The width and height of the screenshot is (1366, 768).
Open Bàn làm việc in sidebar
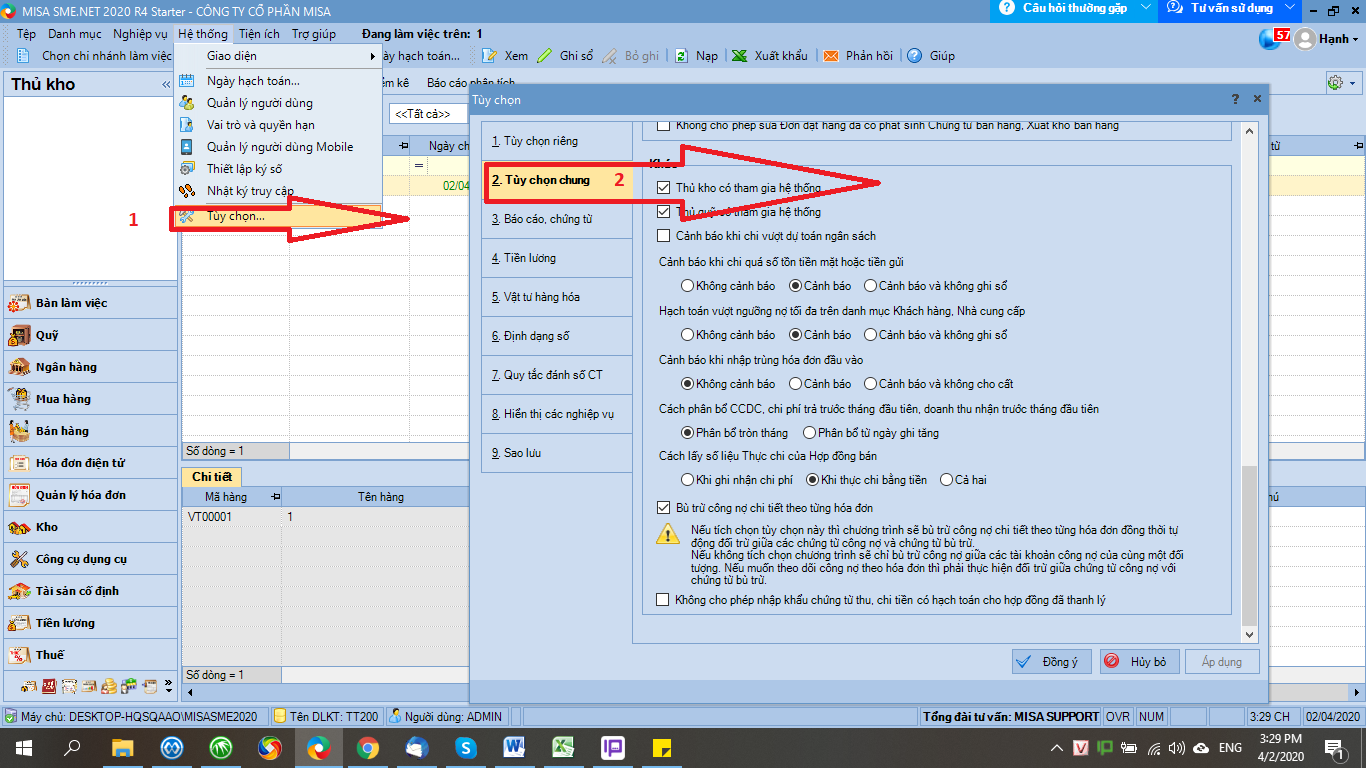pos(90,303)
